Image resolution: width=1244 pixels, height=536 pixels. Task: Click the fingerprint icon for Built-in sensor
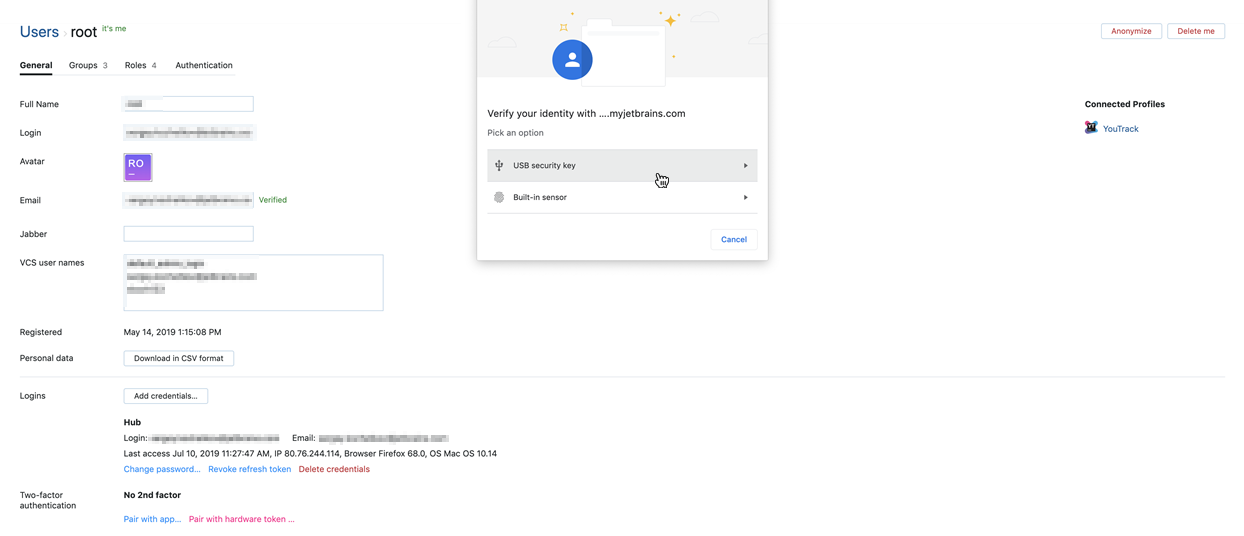tap(499, 198)
